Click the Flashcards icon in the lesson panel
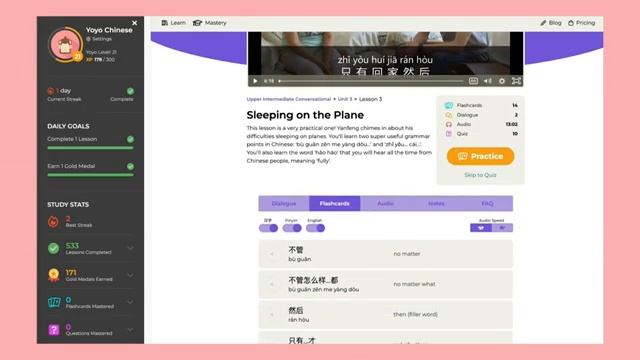Screen dimensions: 640x360 pos(449,105)
